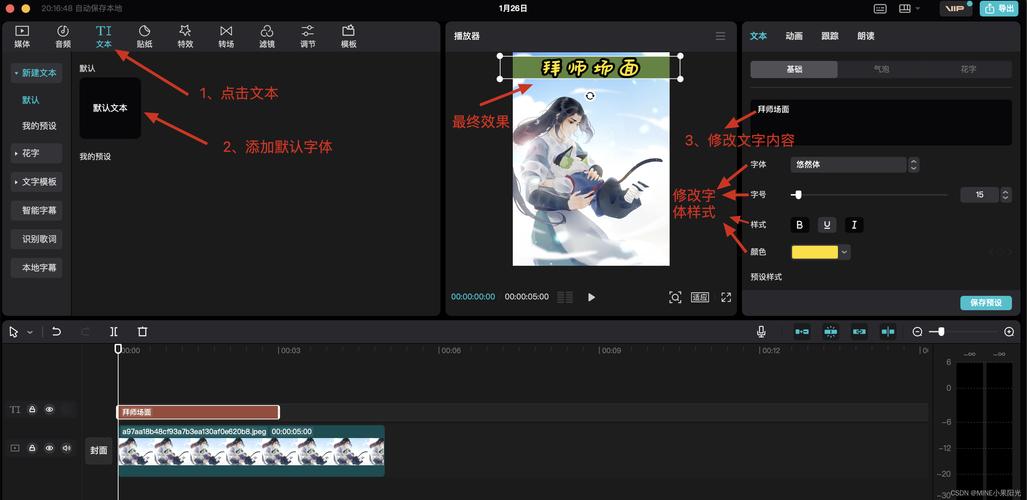Toggle italic I style
The image size is (1027, 500).
pyautogui.click(x=854, y=225)
